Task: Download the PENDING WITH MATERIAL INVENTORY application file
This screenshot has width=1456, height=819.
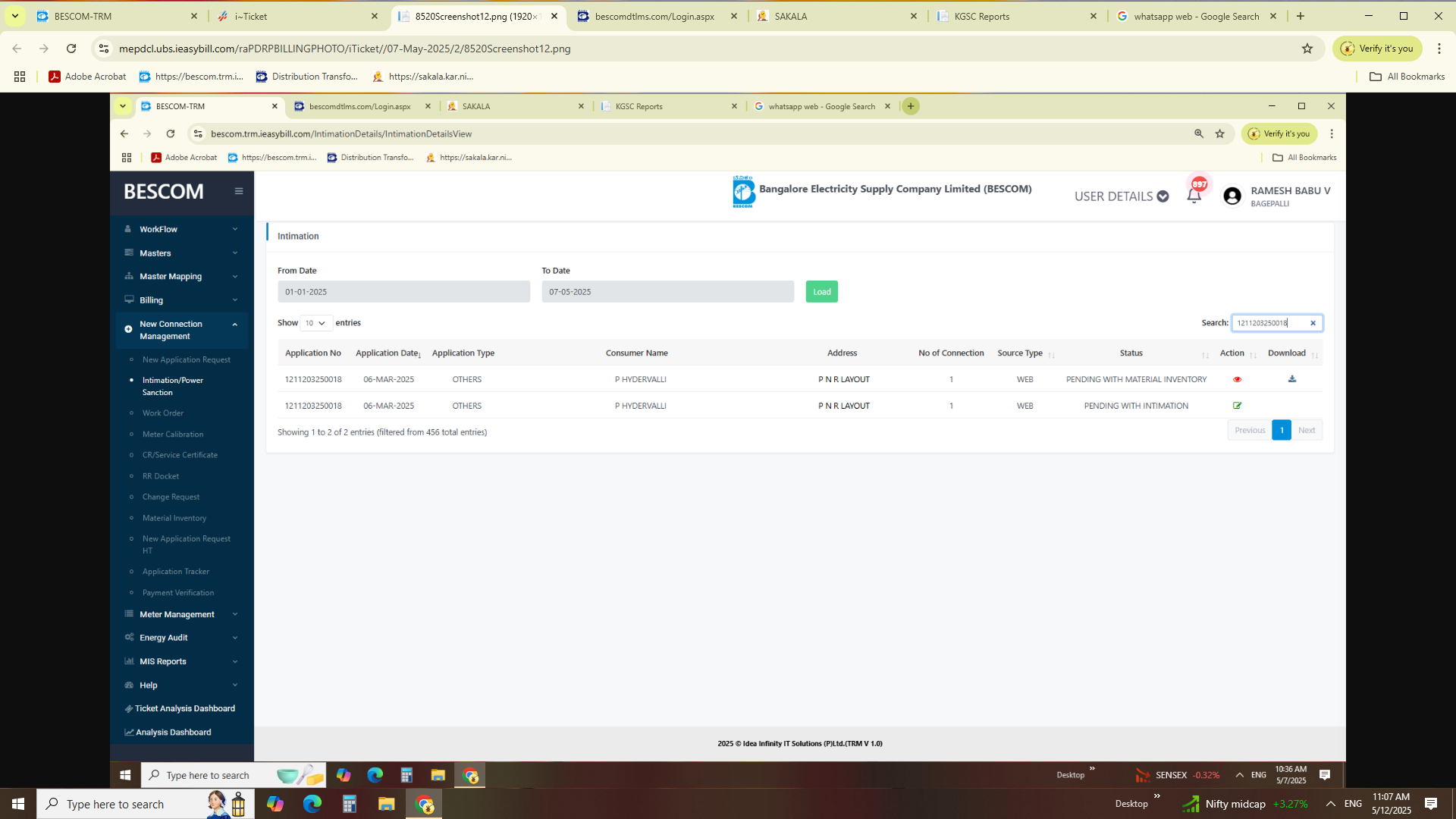Action: (x=1292, y=379)
